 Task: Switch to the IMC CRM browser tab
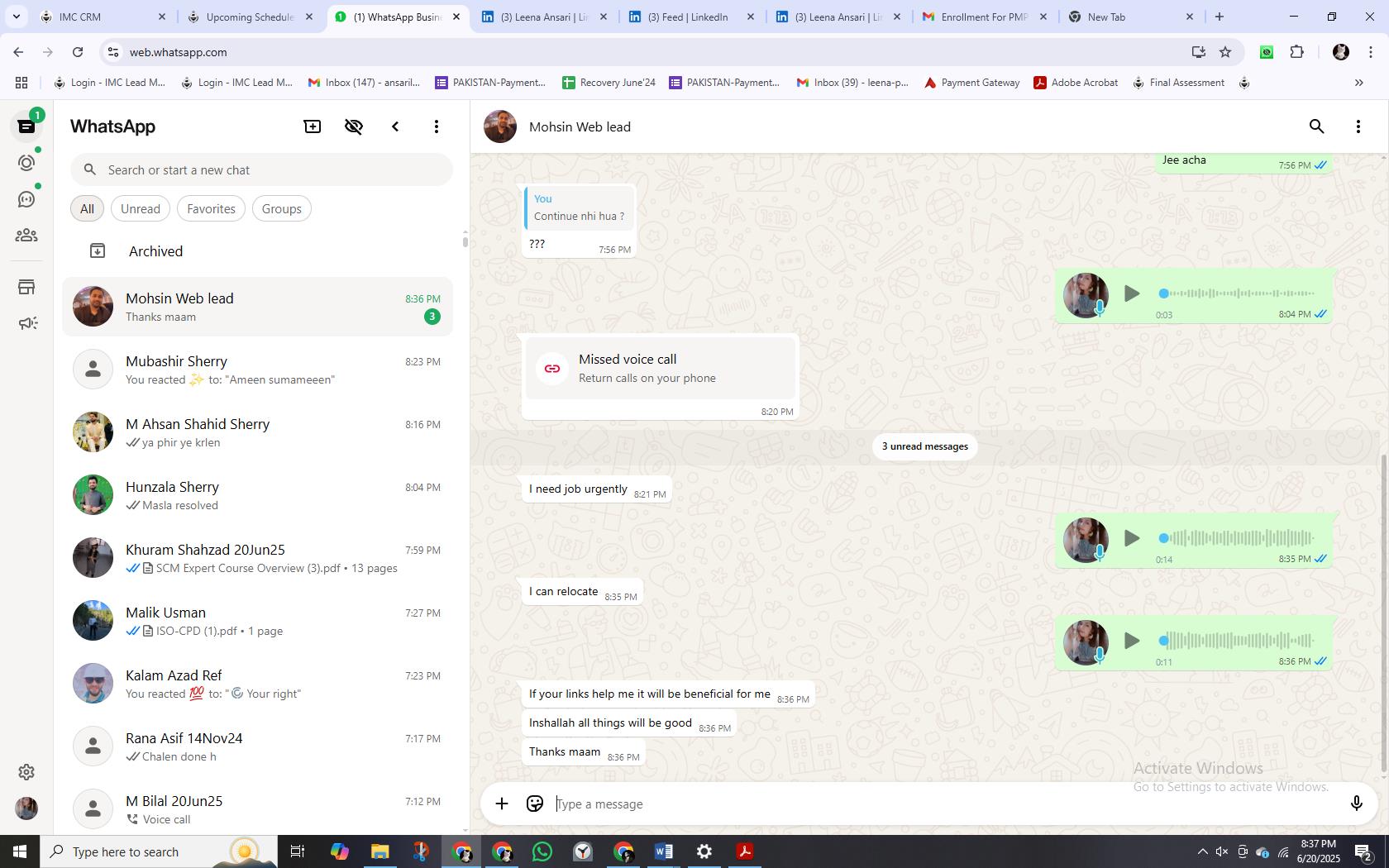click(x=103, y=17)
